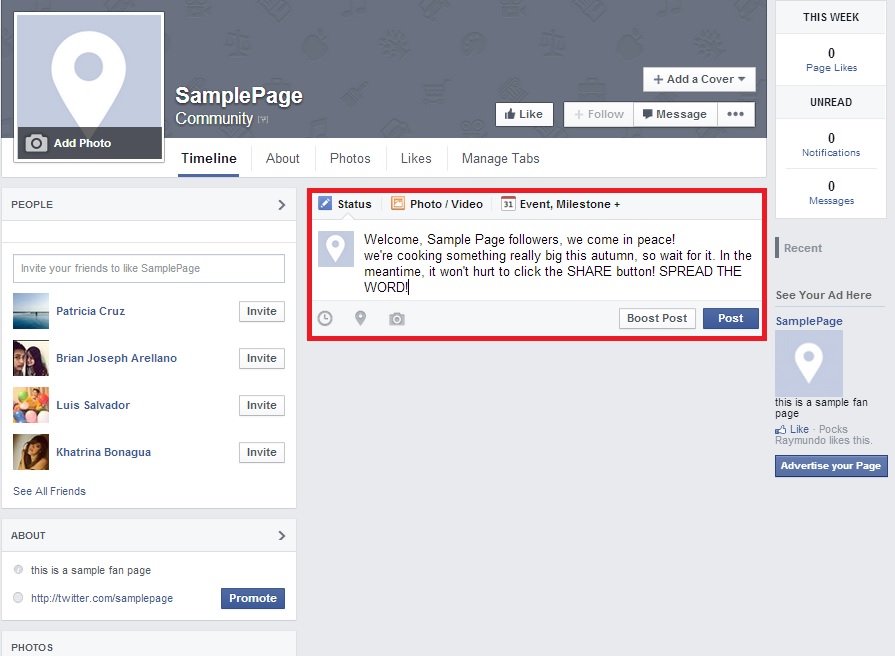The height and width of the screenshot is (656, 895).
Task: Open Brian Joseph Arellano profile name
Action: click(x=116, y=358)
